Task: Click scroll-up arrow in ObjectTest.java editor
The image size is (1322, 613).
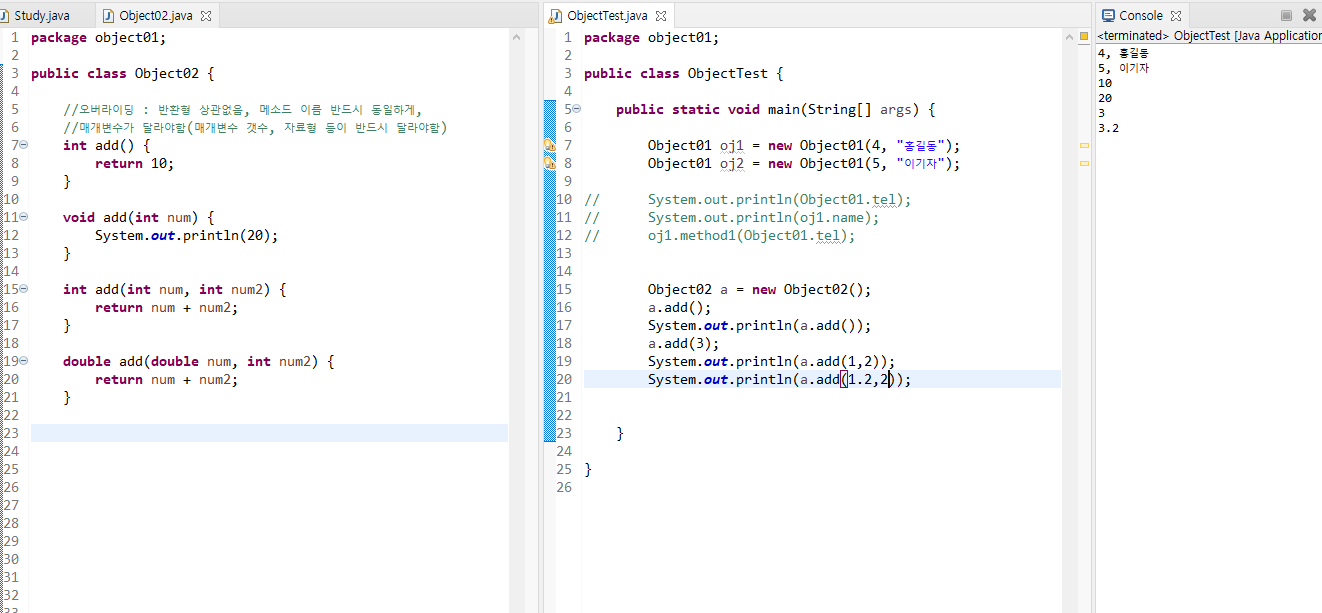Action: click(1069, 37)
